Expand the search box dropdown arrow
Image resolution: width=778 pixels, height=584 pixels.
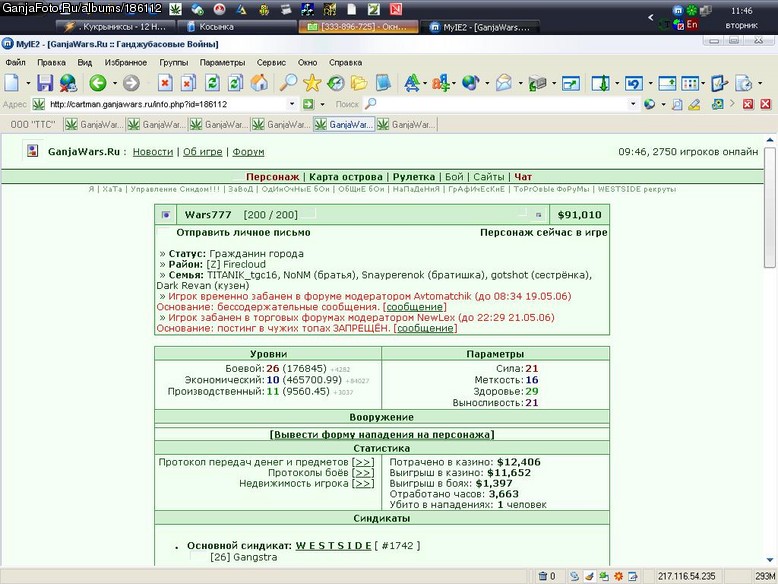click(633, 104)
